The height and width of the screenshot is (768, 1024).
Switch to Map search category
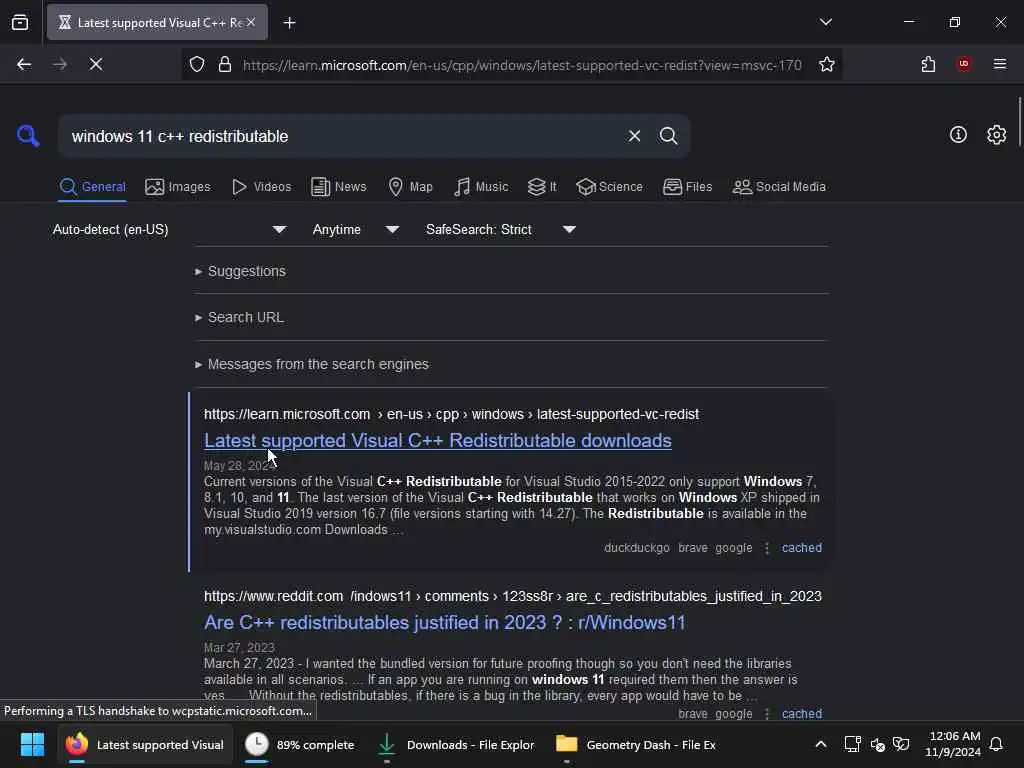tap(410, 187)
